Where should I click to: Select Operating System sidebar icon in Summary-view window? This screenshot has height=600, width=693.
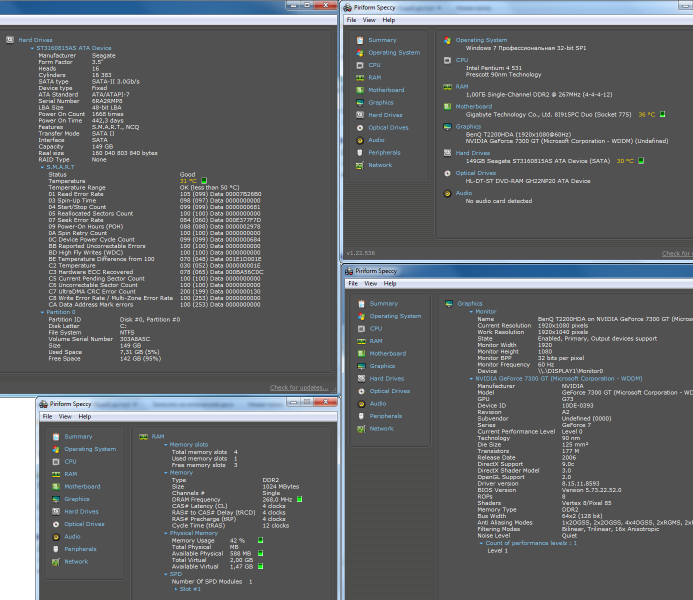point(360,53)
